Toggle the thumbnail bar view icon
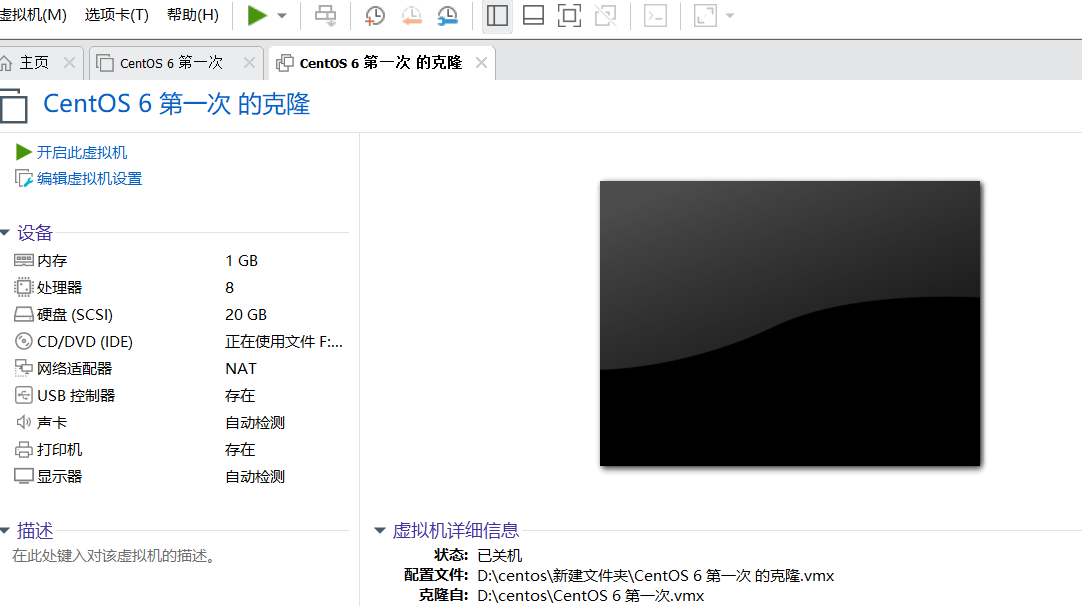The image size is (1082, 606). (x=533, y=15)
